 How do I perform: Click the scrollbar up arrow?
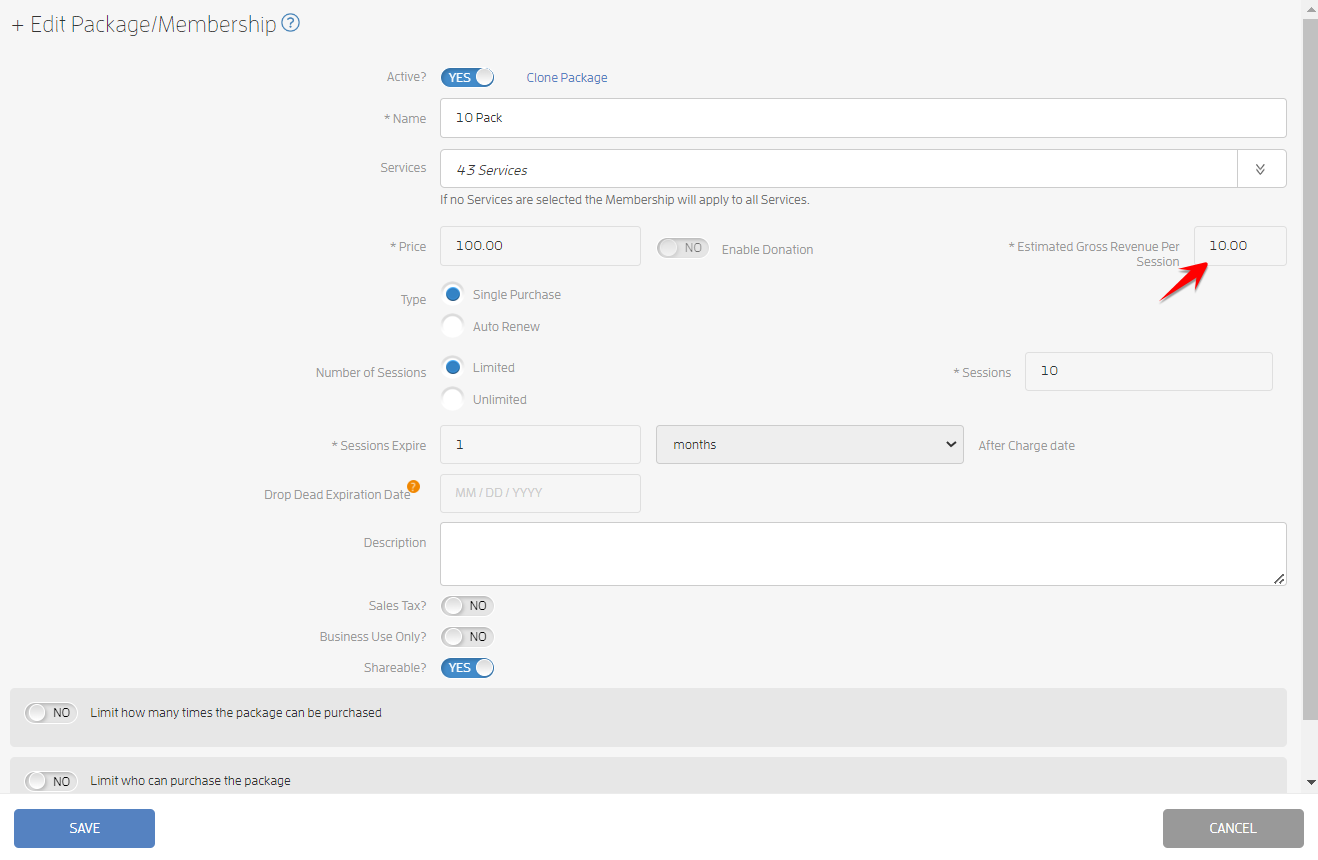click(1310, 8)
